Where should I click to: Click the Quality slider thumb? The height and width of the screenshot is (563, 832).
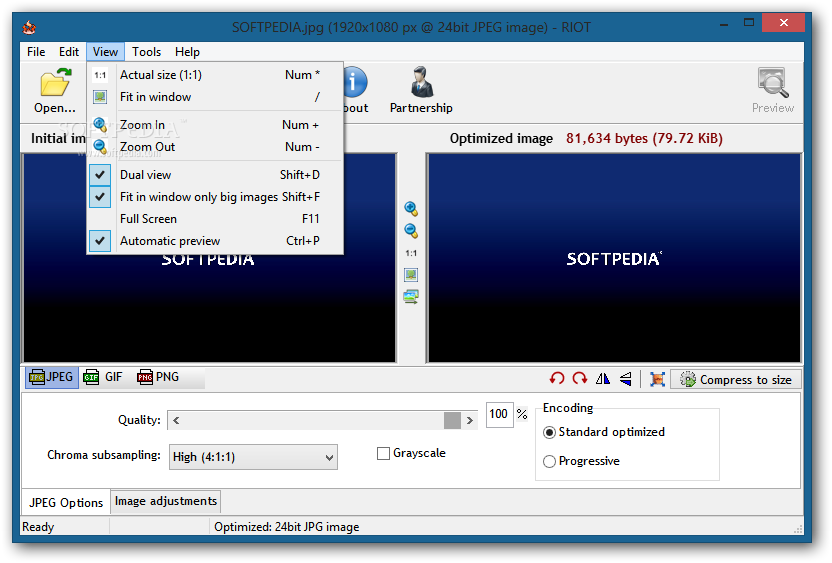[452, 420]
